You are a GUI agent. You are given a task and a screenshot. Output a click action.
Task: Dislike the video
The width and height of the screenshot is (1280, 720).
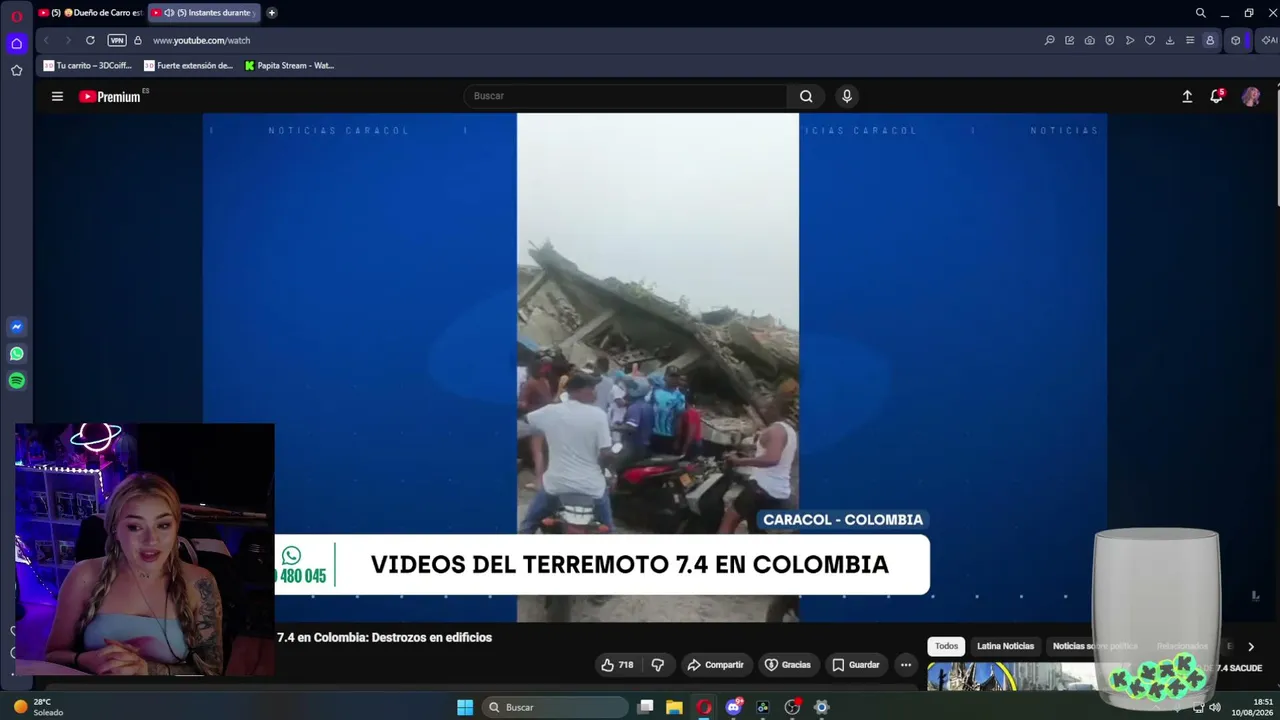[658, 665]
